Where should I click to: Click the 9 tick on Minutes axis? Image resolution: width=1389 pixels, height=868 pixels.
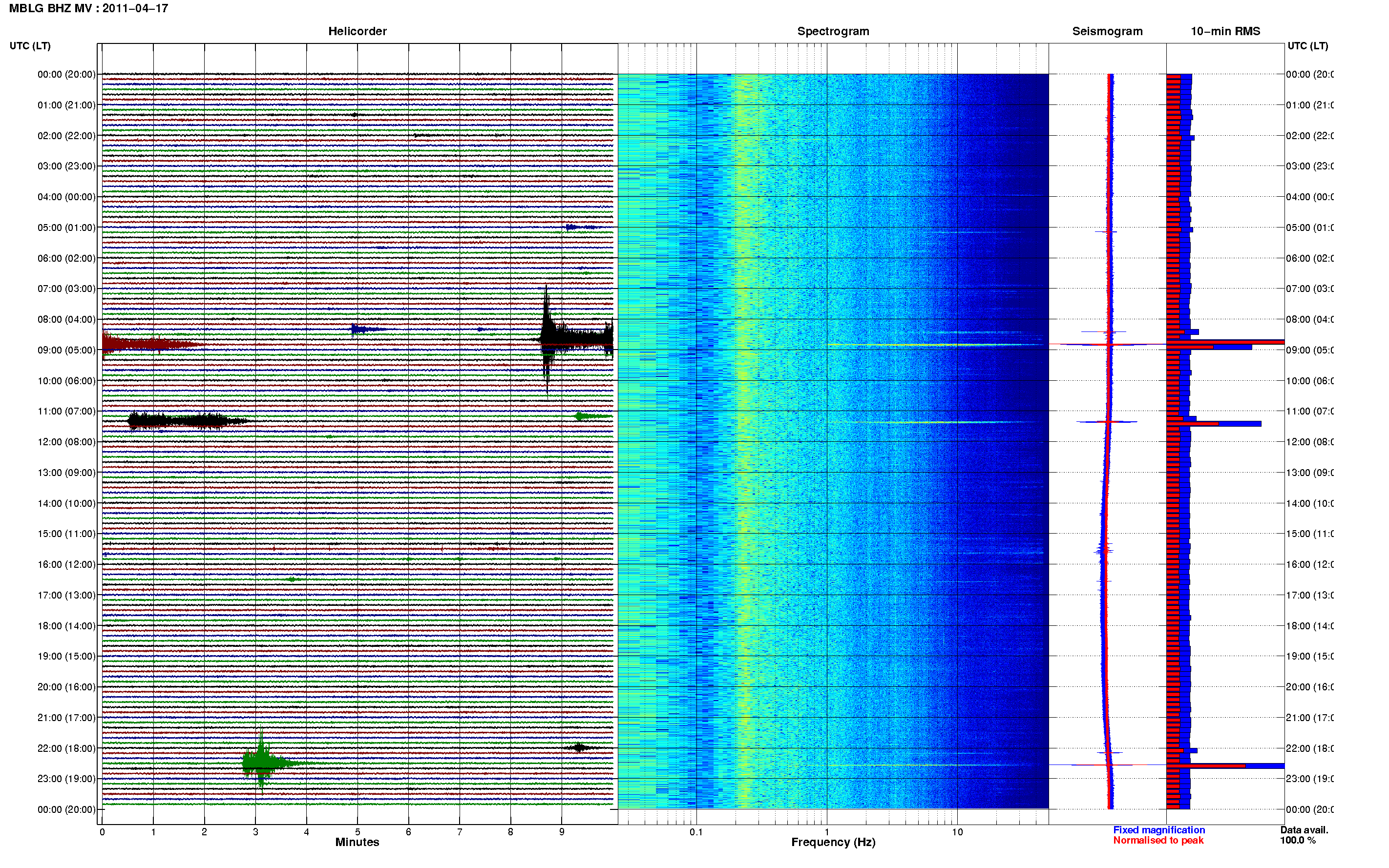(x=562, y=832)
